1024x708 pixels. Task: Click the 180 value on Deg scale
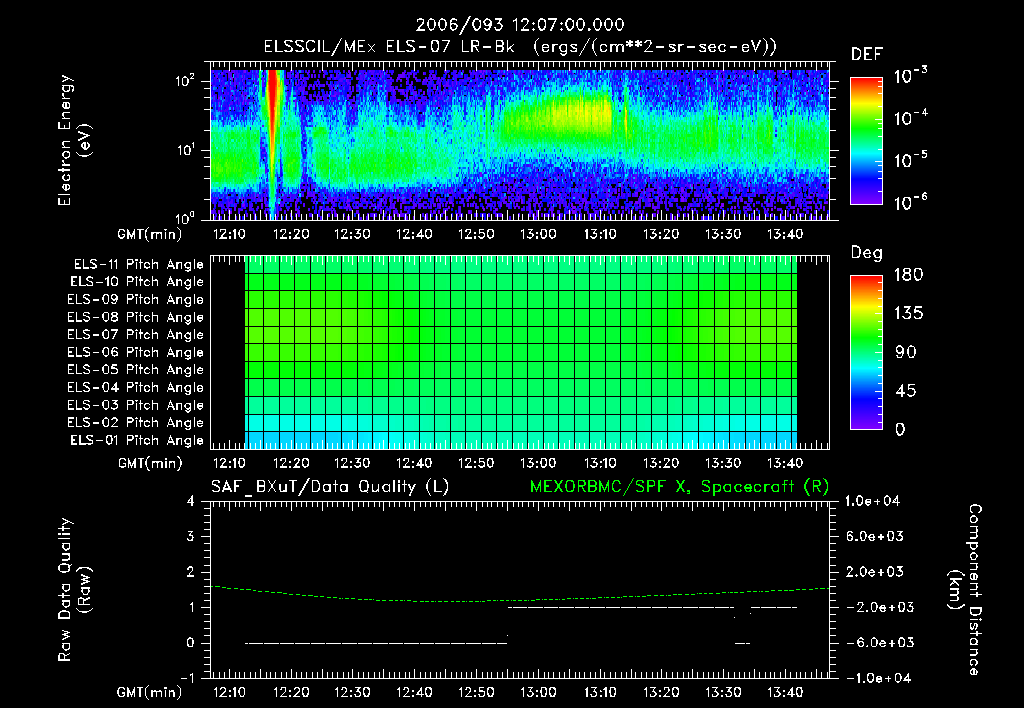point(908,275)
